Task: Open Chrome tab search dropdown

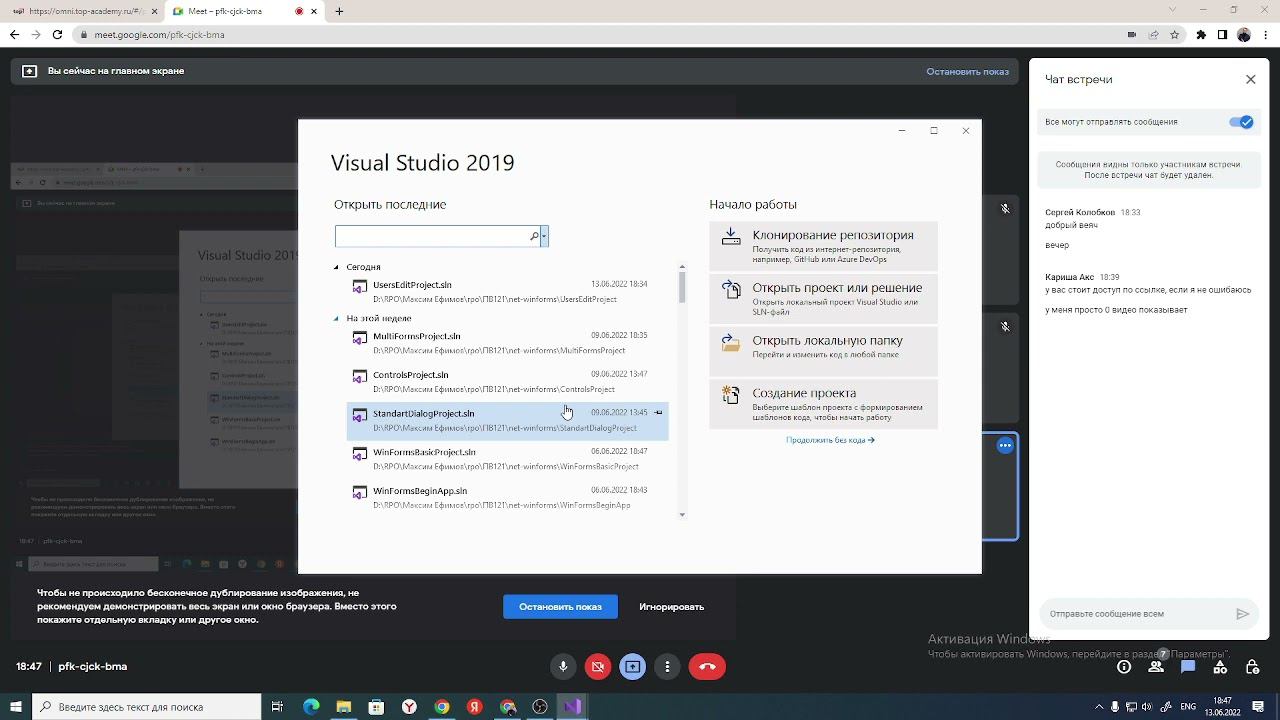Action: click(1174, 10)
